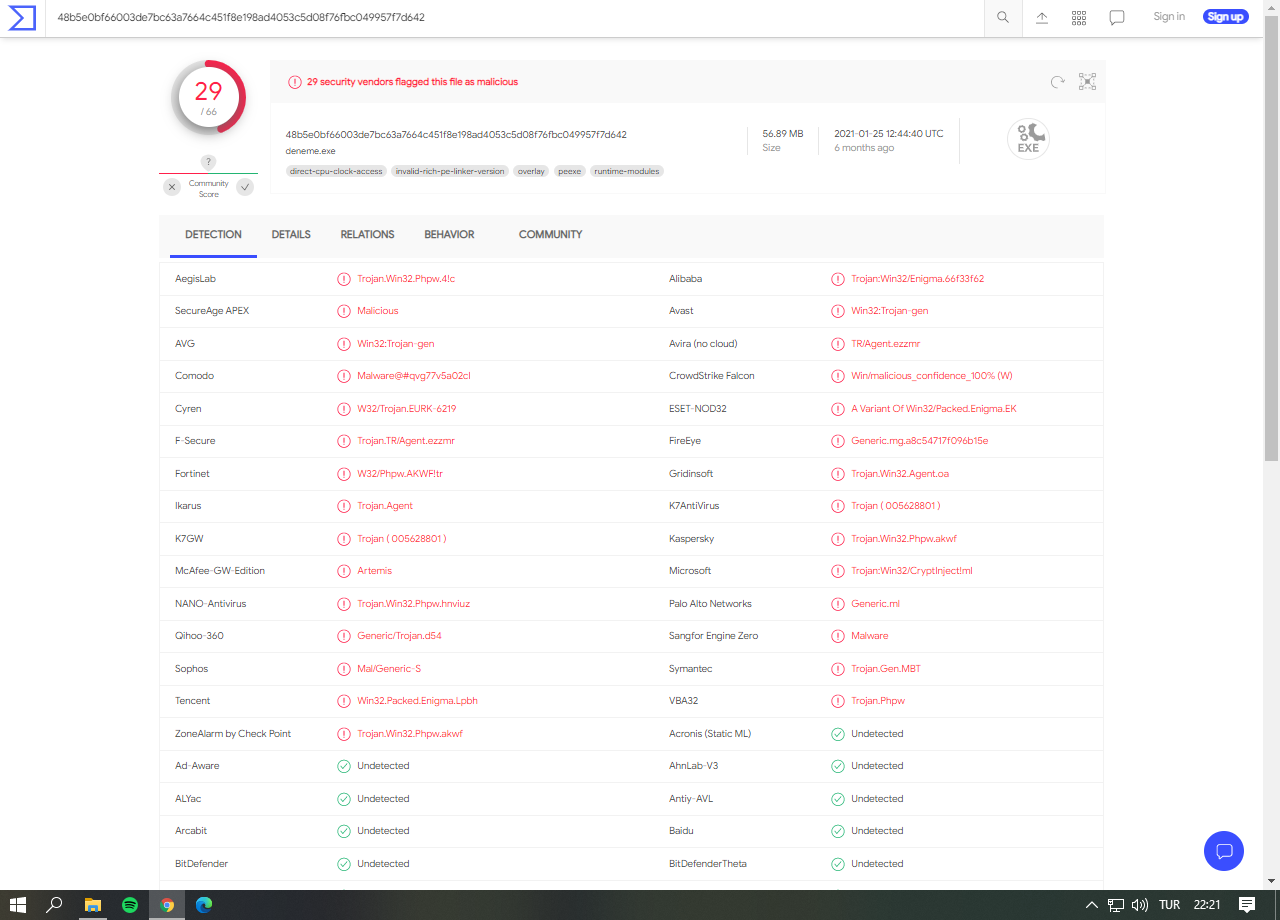Click the taskbar clock showing 22:21

[1207, 905]
